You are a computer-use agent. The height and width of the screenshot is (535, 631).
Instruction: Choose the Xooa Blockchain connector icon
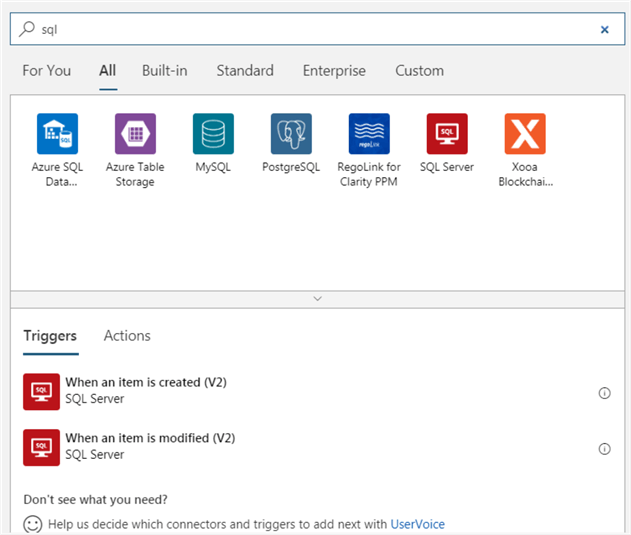tap(525, 134)
